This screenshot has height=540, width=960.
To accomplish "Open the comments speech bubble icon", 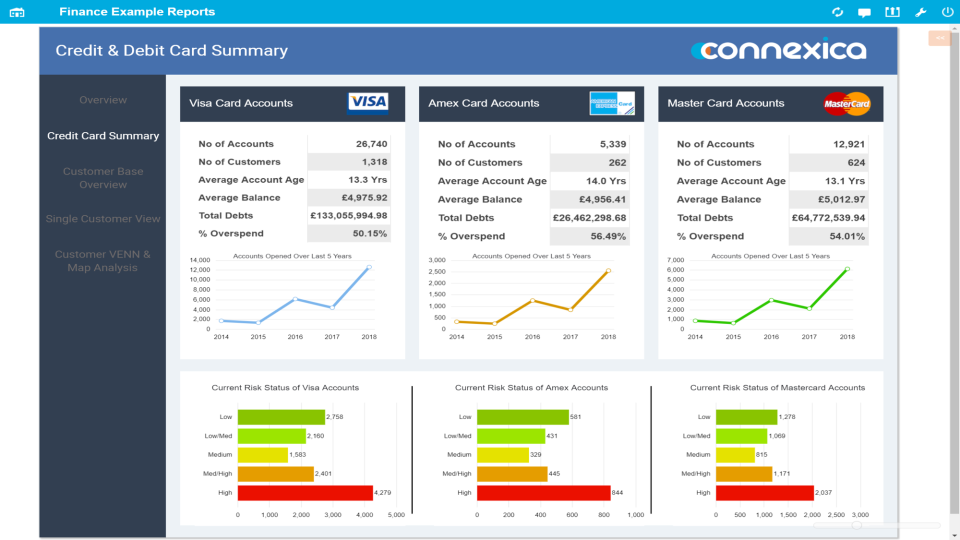I will [864, 12].
